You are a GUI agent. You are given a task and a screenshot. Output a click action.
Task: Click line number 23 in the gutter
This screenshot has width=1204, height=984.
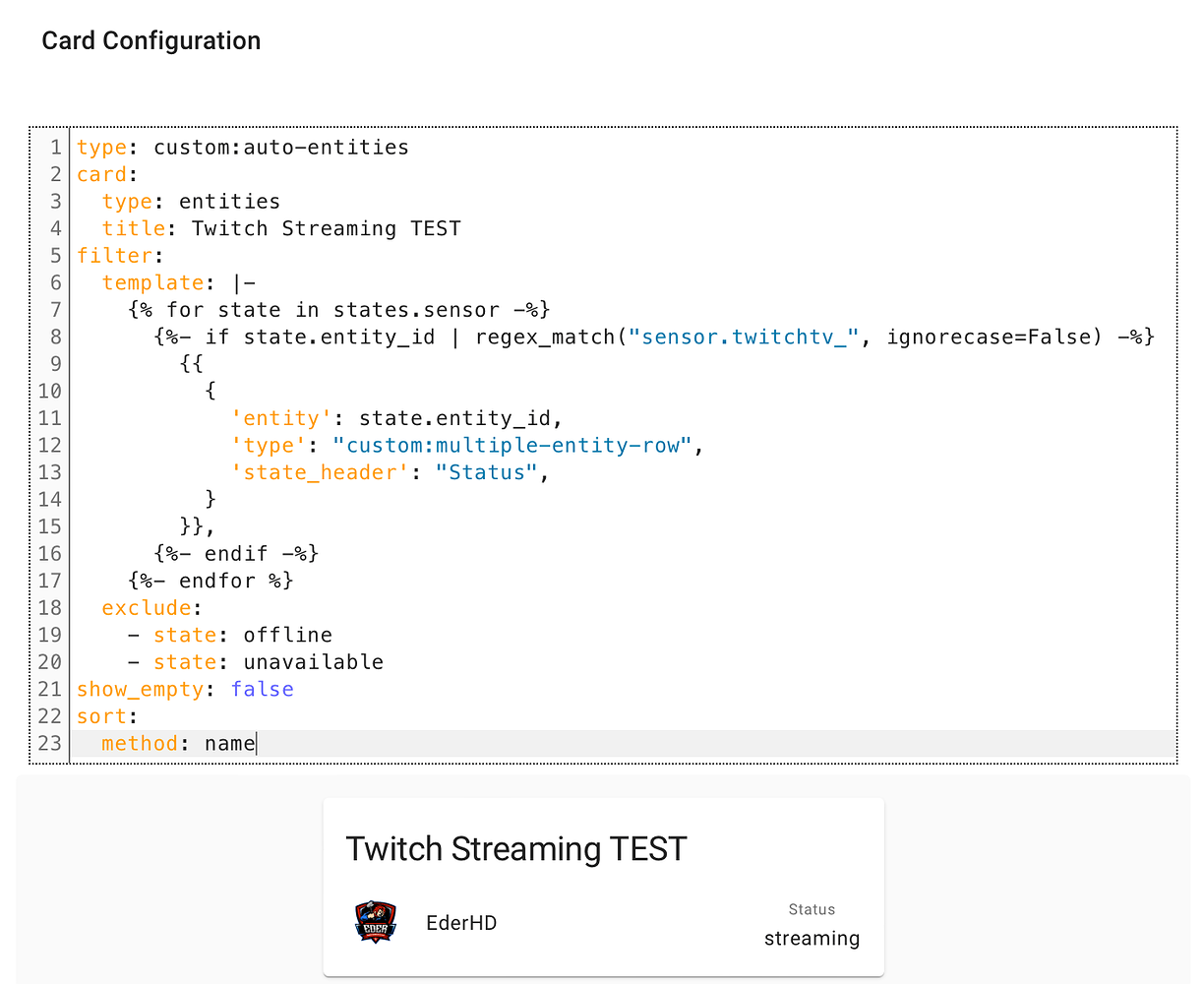[49, 743]
